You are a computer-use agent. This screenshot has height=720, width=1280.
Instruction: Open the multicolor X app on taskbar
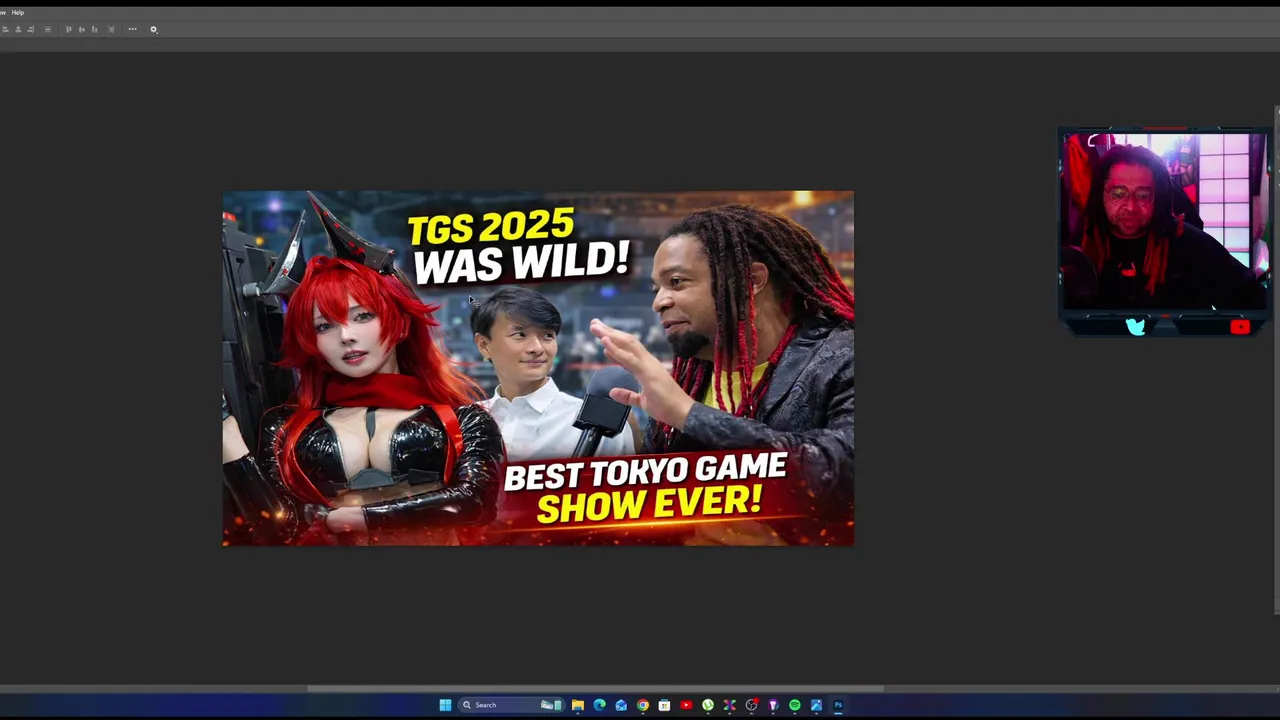tap(729, 705)
